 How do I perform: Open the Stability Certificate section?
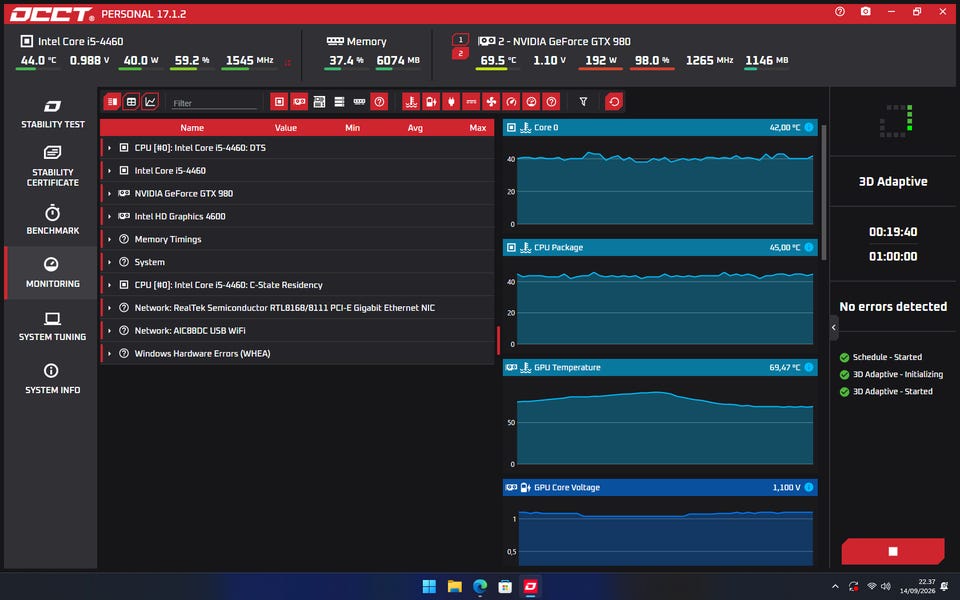tap(52, 166)
